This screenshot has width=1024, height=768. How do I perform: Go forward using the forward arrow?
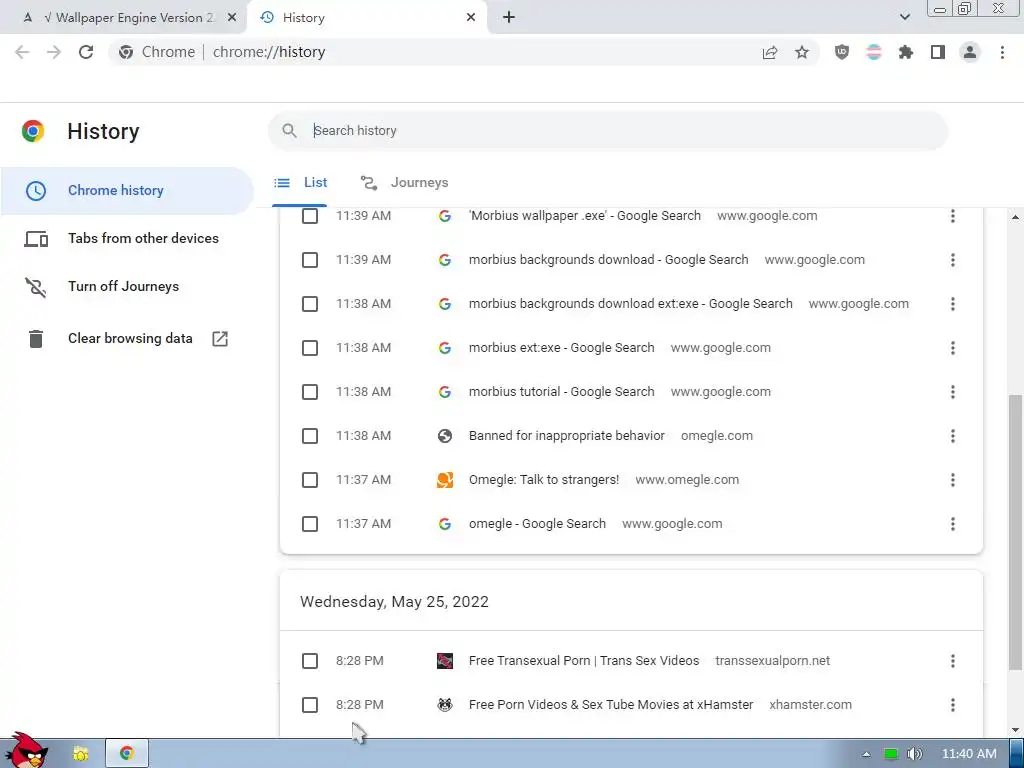(x=54, y=52)
